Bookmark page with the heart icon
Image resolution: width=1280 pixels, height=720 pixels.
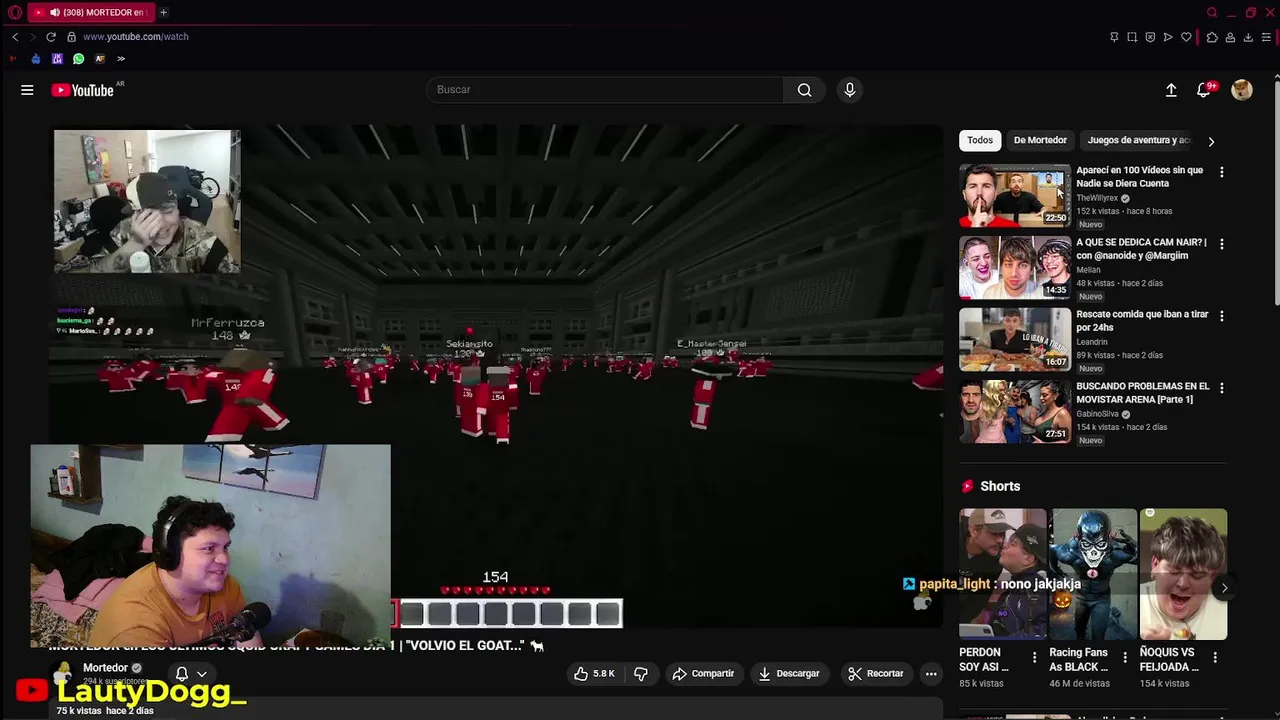pos(1186,37)
